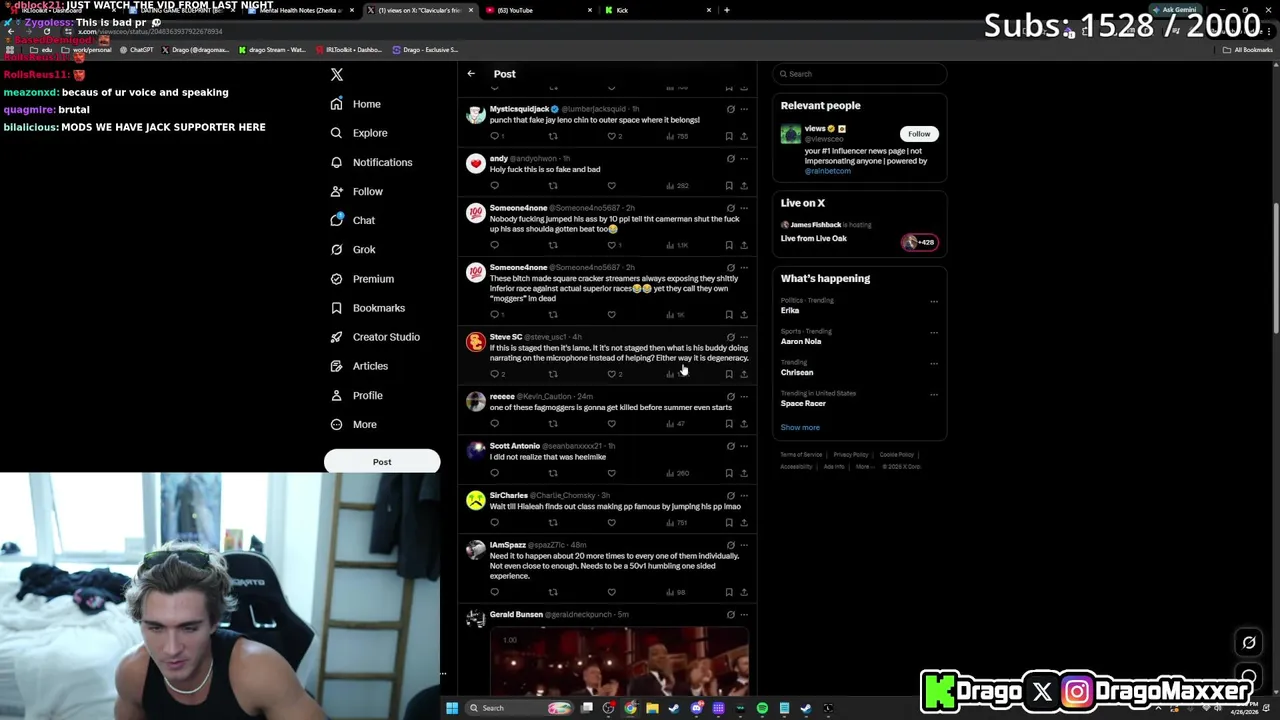Viewport: 1280px width, 720px height.
Task: Repost andy's 'so fake and bad' comment
Action: point(553,185)
